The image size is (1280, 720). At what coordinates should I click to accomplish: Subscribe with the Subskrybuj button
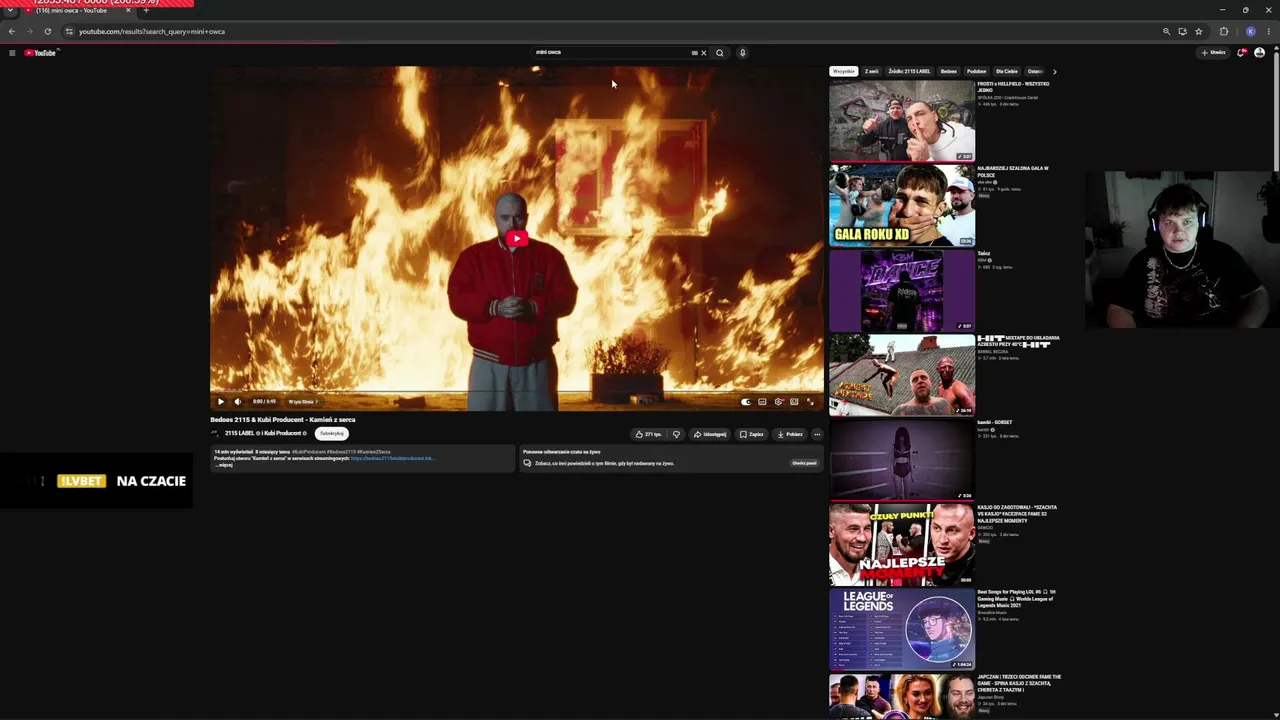pos(332,434)
